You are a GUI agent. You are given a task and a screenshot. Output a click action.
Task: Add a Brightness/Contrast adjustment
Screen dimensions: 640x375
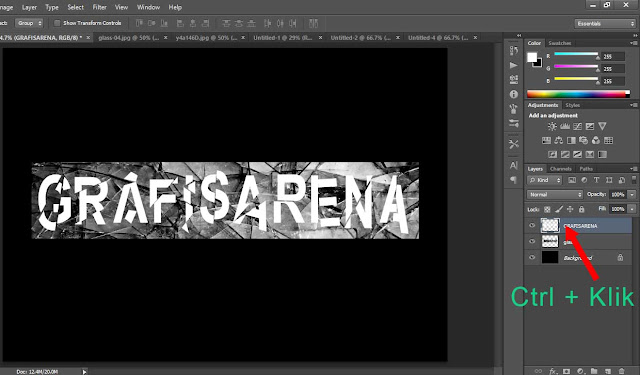click(x=552, y=126)
